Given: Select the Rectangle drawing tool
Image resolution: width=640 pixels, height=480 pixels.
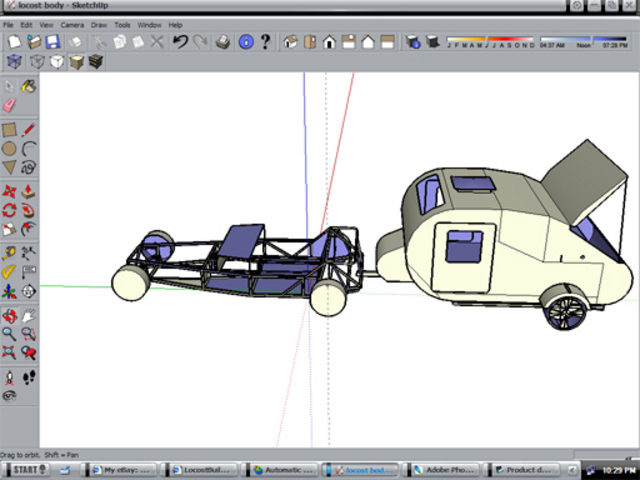Looking at the screenshot, I should (x=9, y=130).
